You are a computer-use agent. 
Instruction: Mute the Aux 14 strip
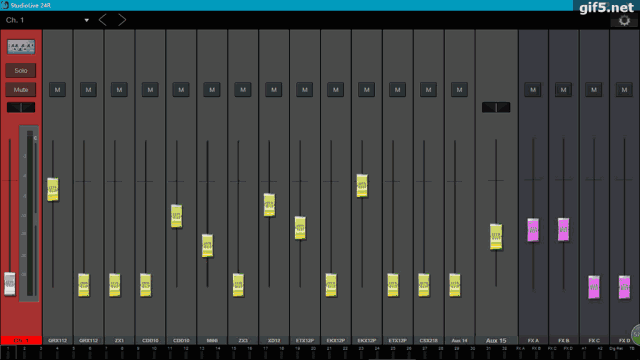pyautogui.click(x=459, y=90)
